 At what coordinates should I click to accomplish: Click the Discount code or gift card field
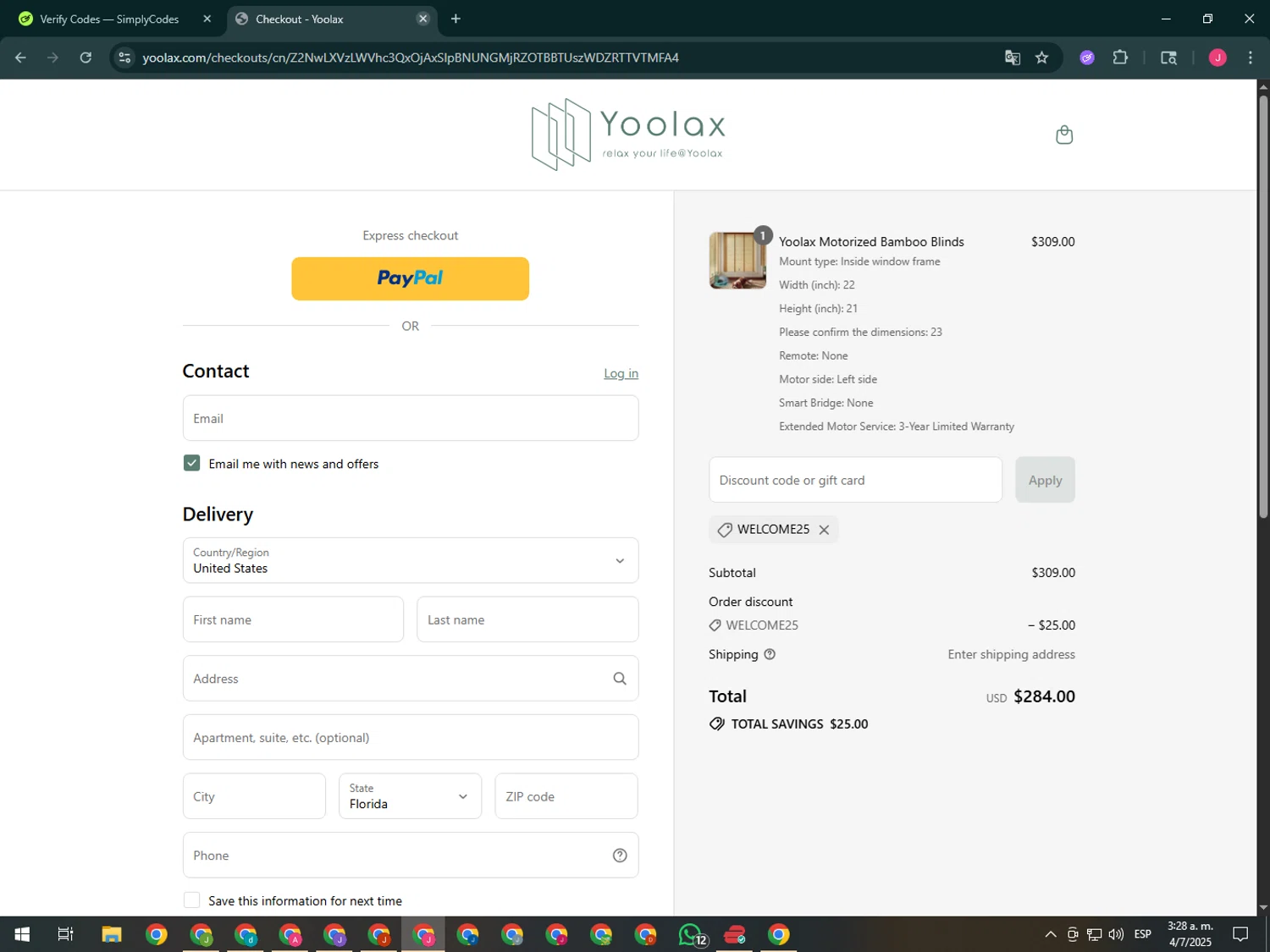pyautogui.click(x=855, y=480)
